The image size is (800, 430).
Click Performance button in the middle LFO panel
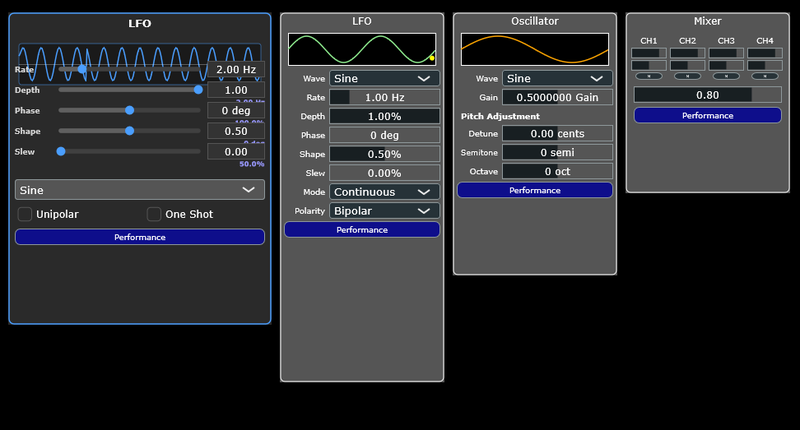coord(362,230)
